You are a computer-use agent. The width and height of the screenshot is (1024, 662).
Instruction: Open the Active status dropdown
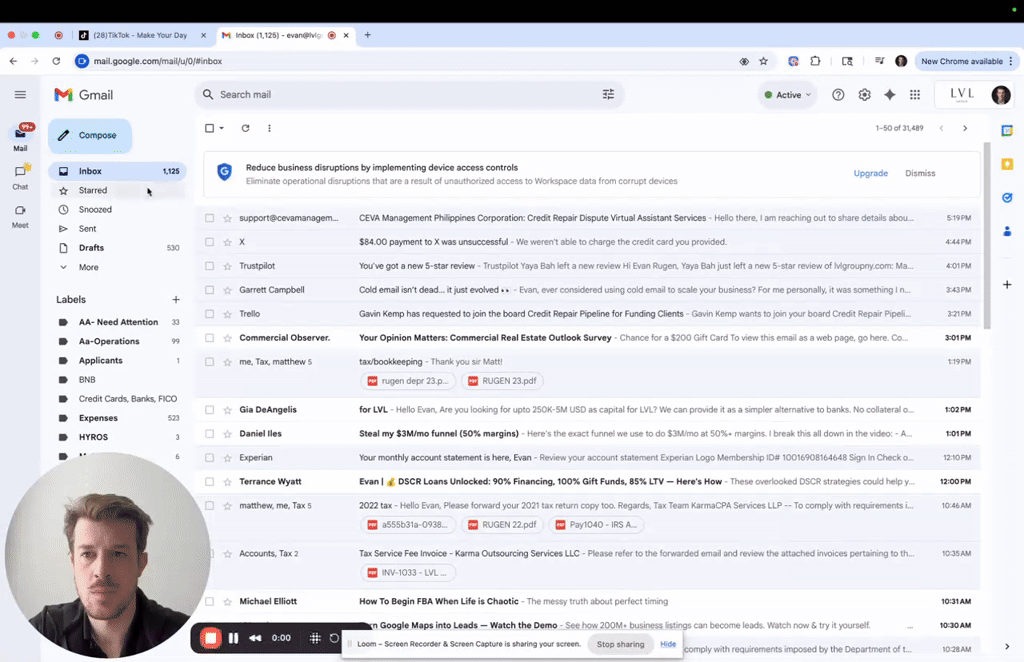(x=788, y=95)
